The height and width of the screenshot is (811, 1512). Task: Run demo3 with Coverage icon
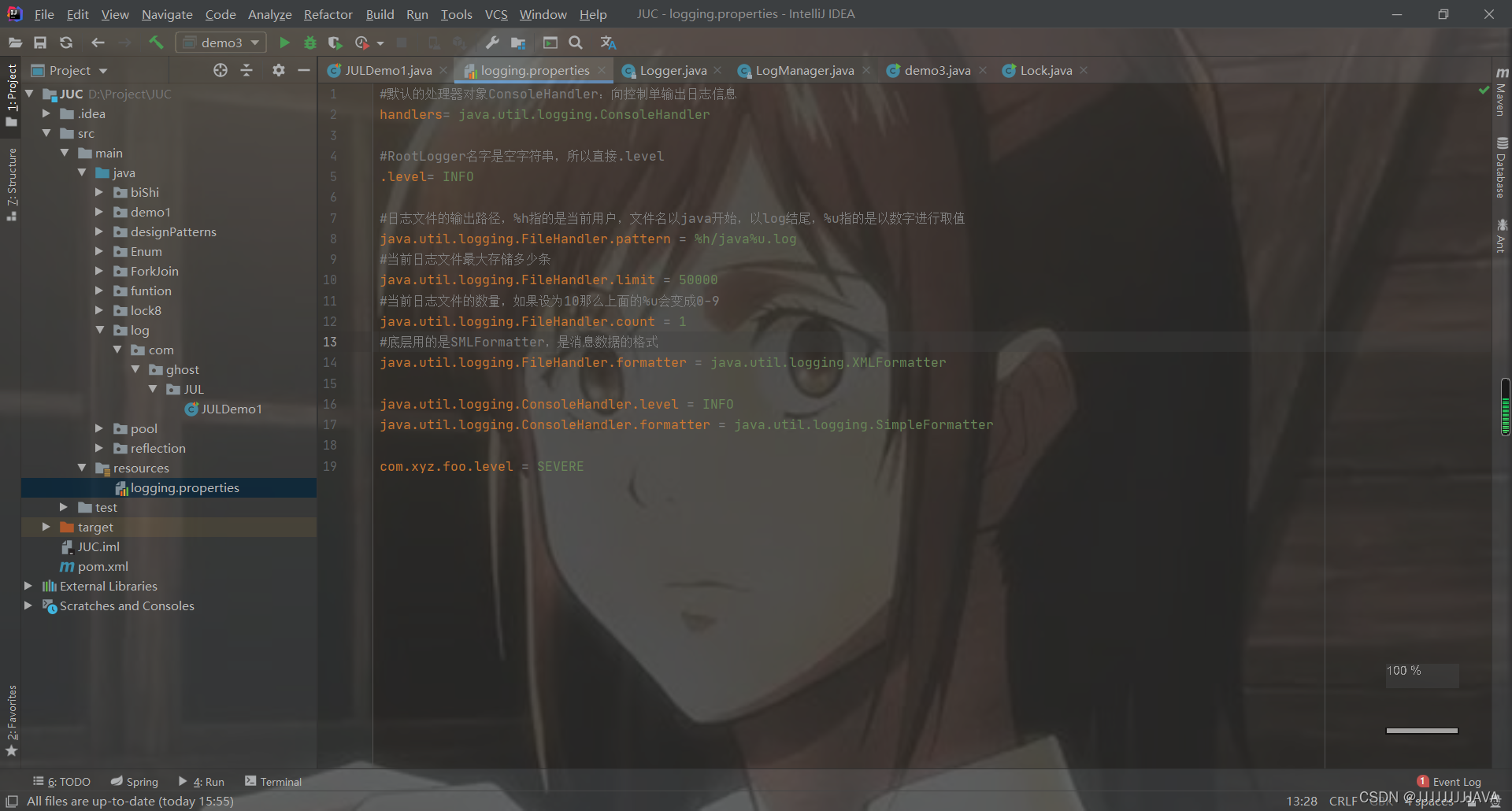point(335,43)
